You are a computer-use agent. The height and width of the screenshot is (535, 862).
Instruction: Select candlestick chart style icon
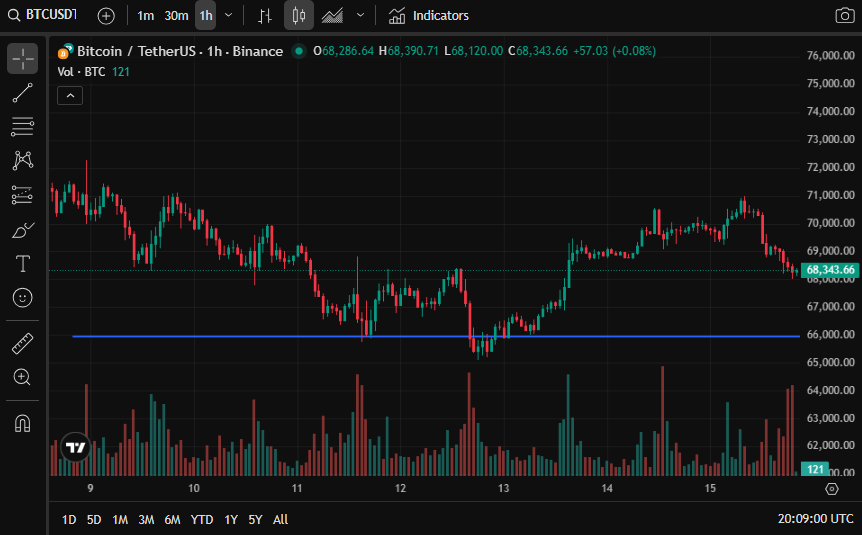point(299,15)
